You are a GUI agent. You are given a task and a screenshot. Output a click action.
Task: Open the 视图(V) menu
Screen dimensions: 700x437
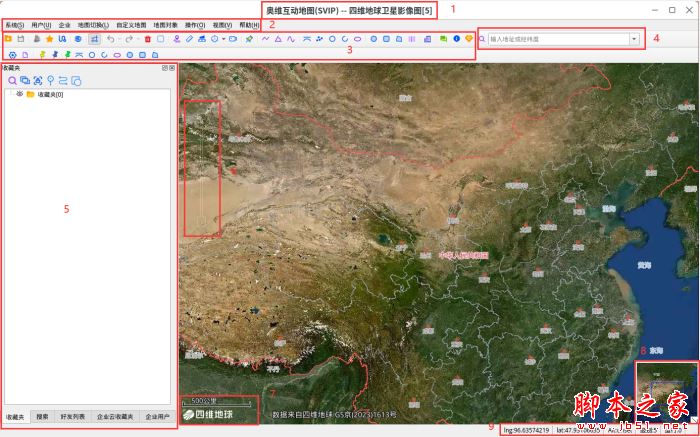pyautogui.click(x=222, y=25)
